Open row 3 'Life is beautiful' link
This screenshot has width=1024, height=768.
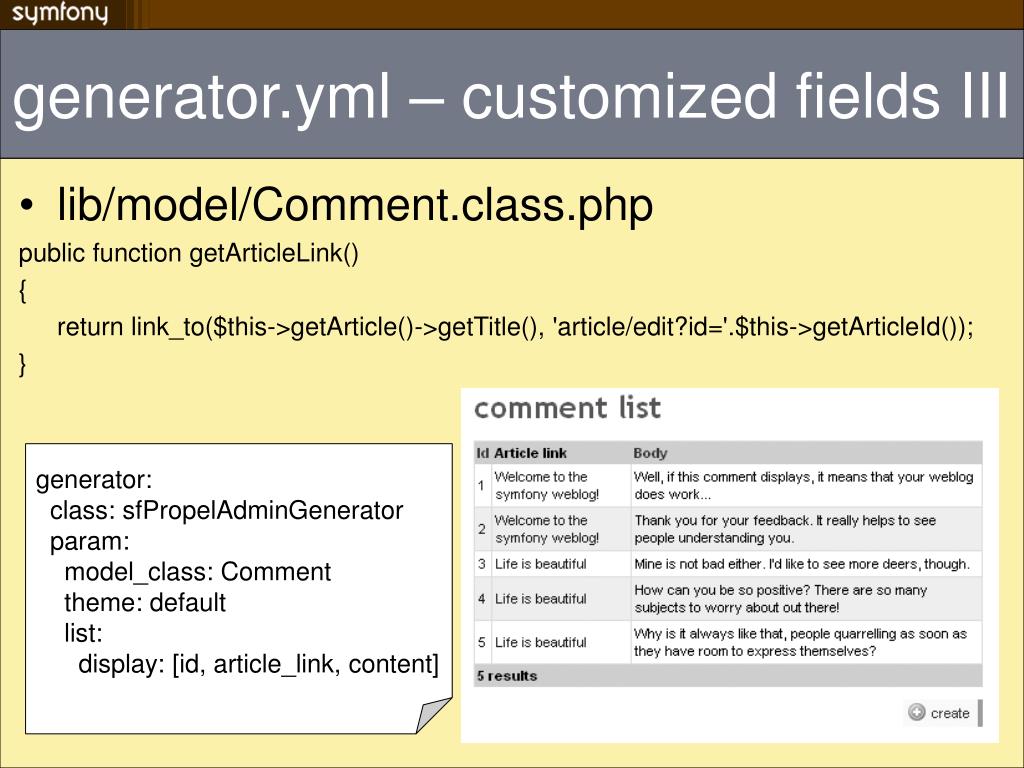point(540,564)
